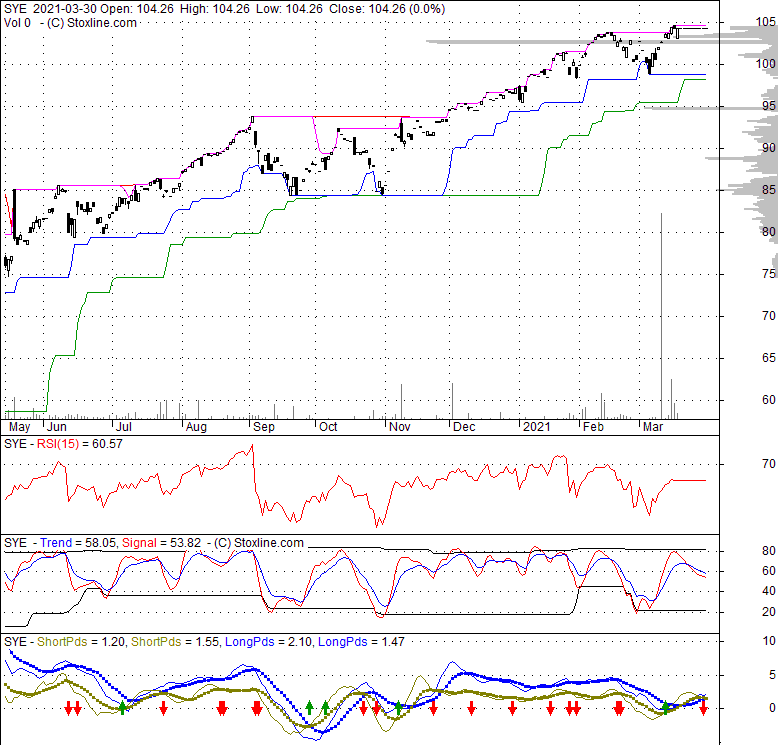
Task: Select the Feb label on the time axis
Action: 593,427
